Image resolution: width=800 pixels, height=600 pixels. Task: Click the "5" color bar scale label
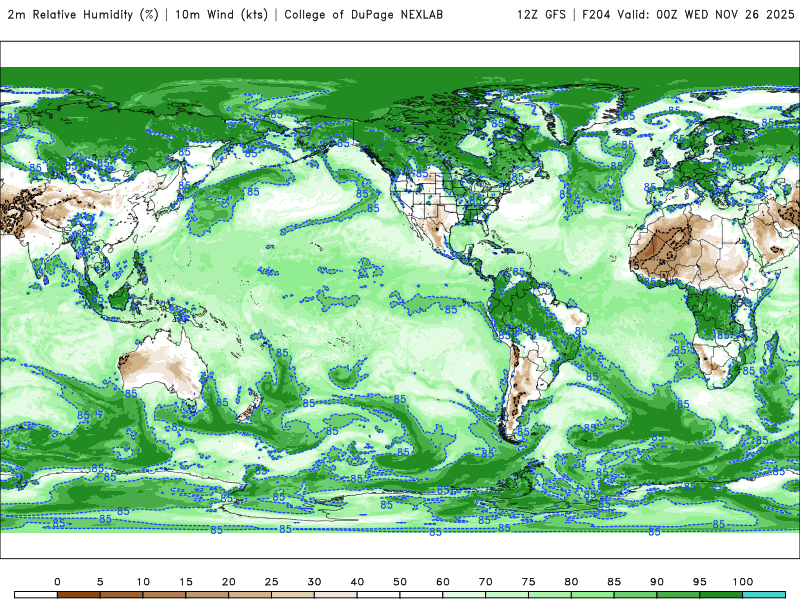tap(100, 582)
